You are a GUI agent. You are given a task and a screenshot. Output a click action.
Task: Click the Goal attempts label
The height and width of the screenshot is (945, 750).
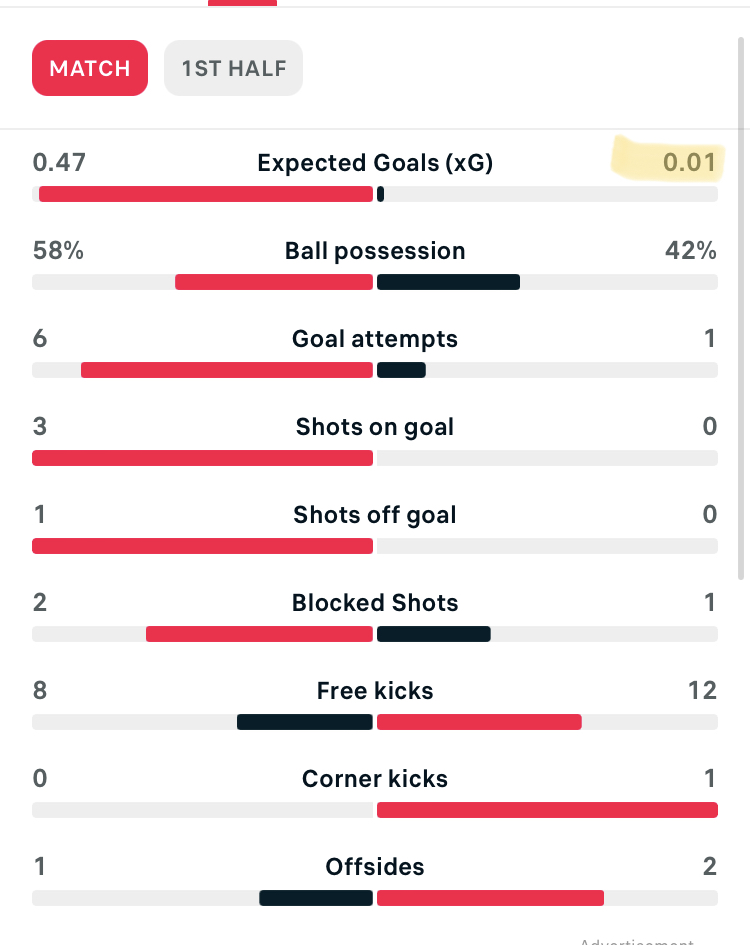tap(375, 339)
